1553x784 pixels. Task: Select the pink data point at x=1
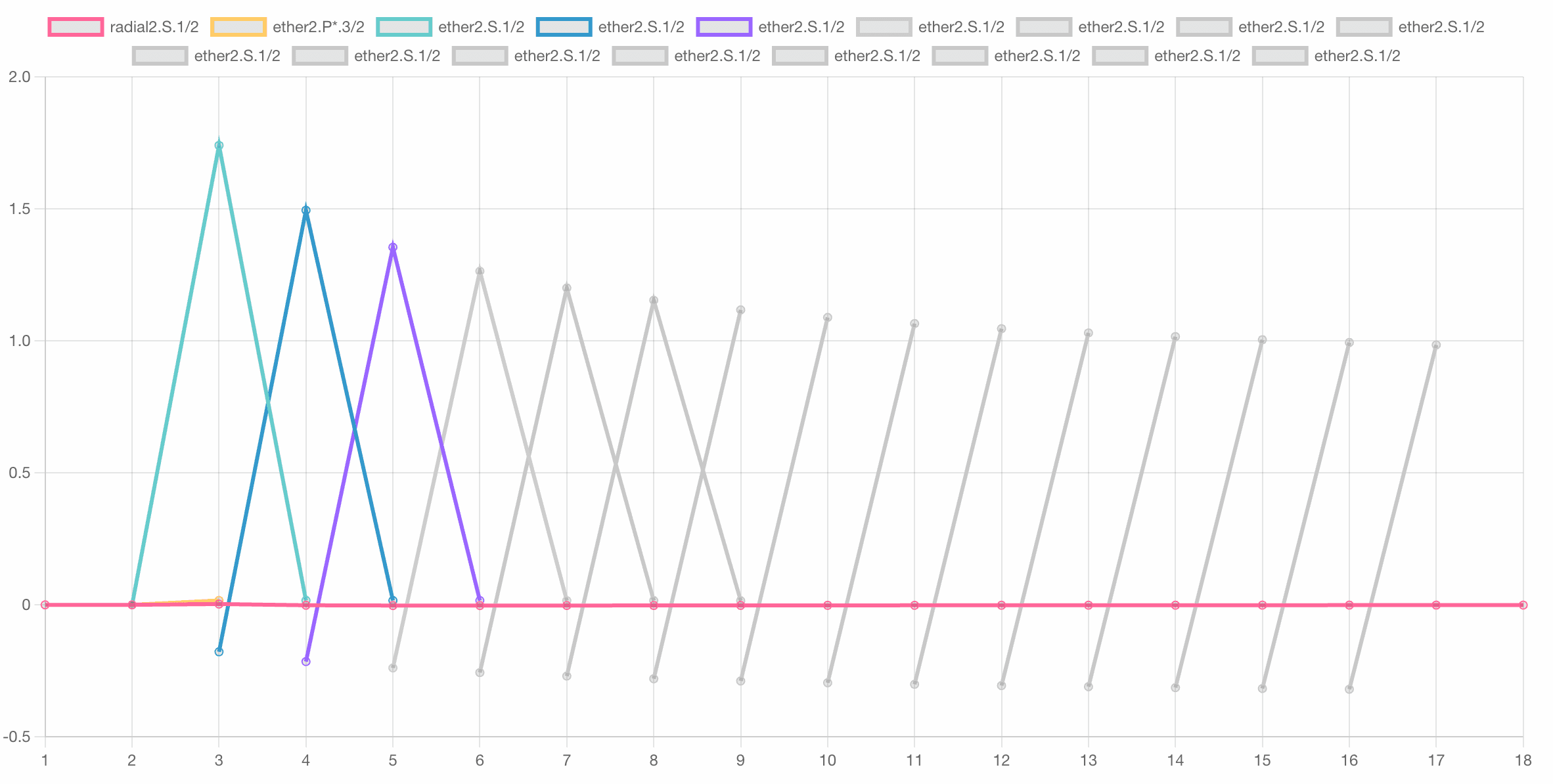point(45,605)
